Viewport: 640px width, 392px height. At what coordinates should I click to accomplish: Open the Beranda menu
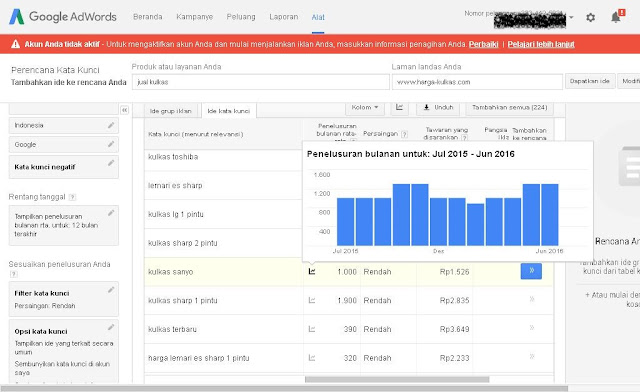(x=148, y=17)
